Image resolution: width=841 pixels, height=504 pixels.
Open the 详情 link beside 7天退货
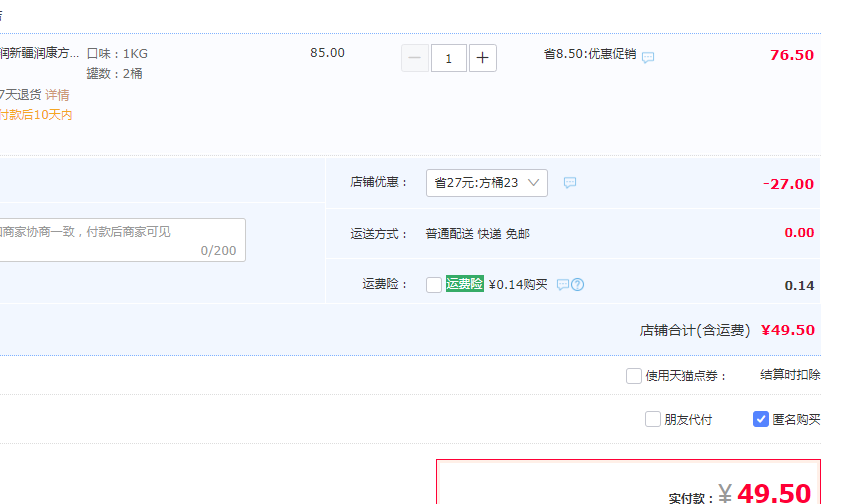pos(57,95)
